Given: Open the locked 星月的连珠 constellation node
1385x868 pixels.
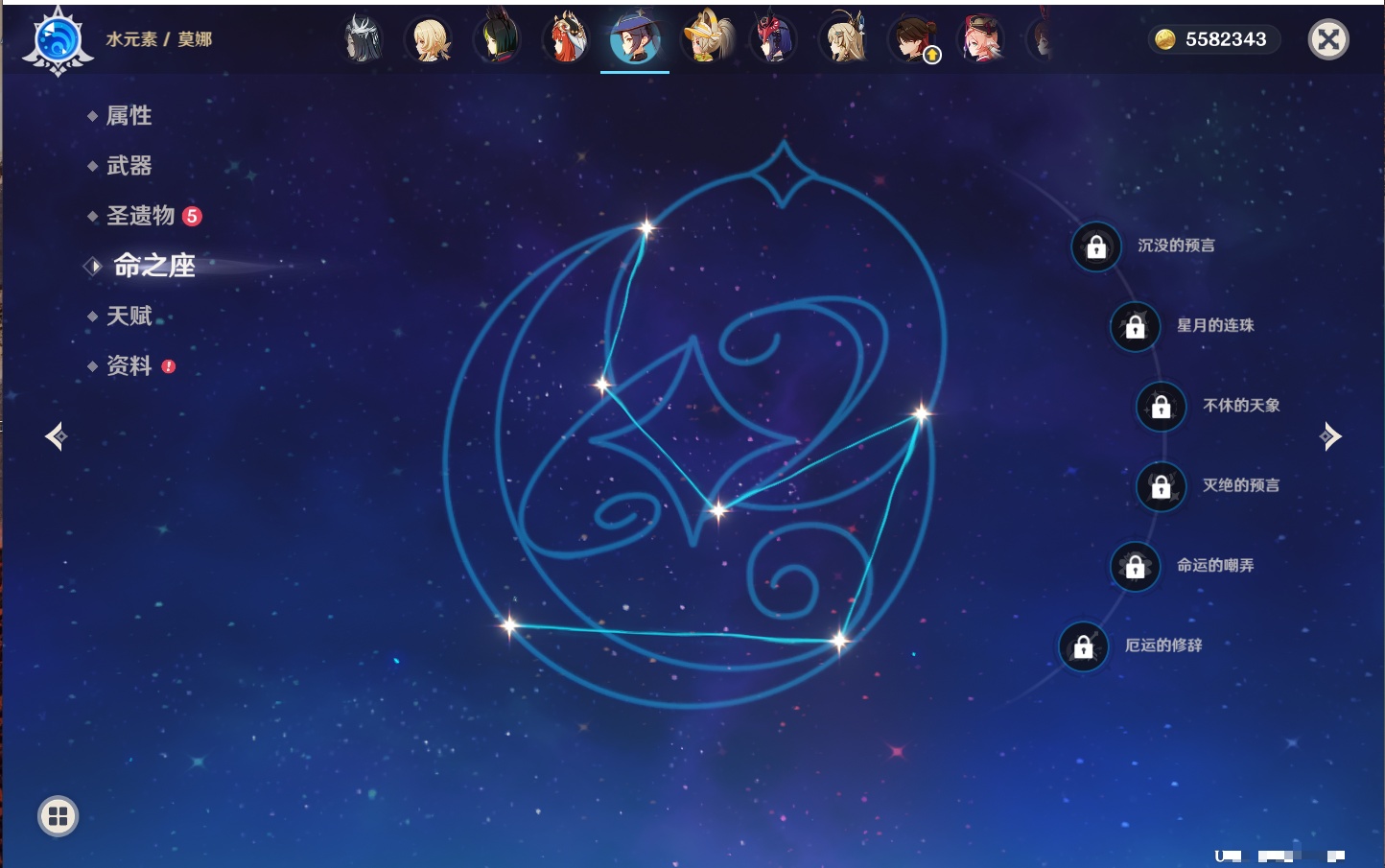Looking at the screenshot, I should (x=1135, y=326).
